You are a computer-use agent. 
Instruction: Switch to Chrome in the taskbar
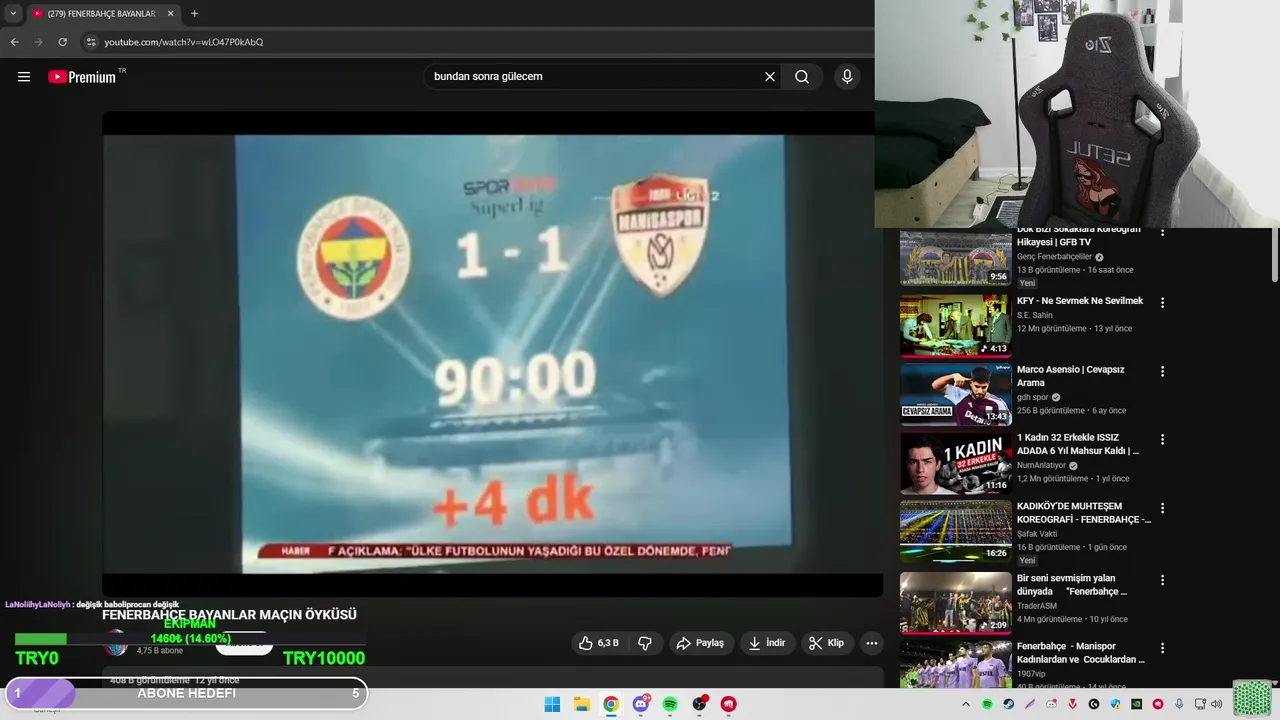pyautogui.click(x=611, y=704)
